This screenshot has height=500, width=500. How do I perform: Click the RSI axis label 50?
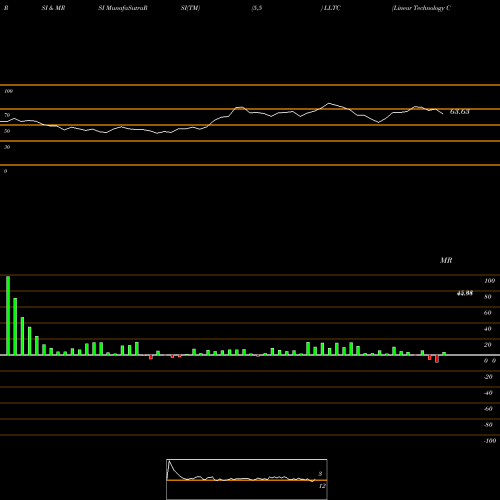pos(7,131)
